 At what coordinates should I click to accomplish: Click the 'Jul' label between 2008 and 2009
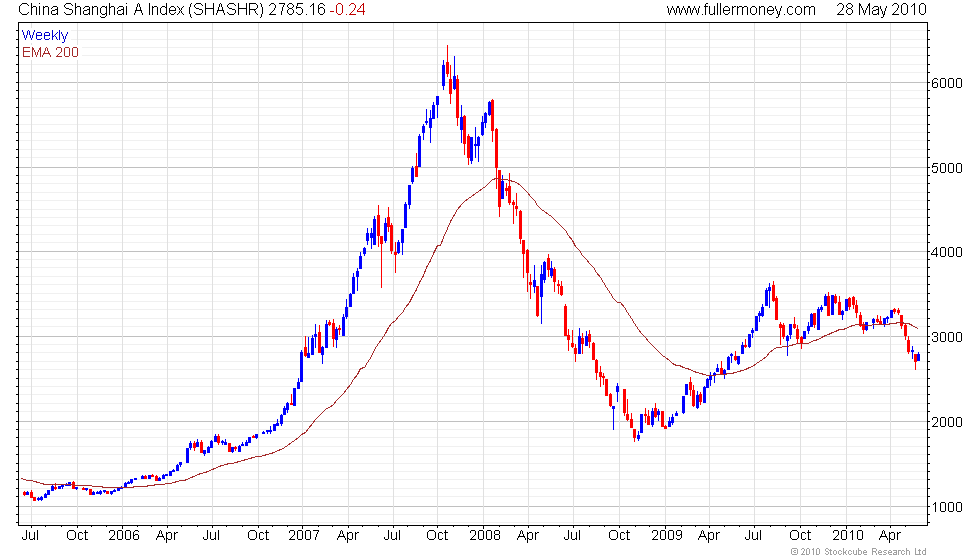(572, 536)
